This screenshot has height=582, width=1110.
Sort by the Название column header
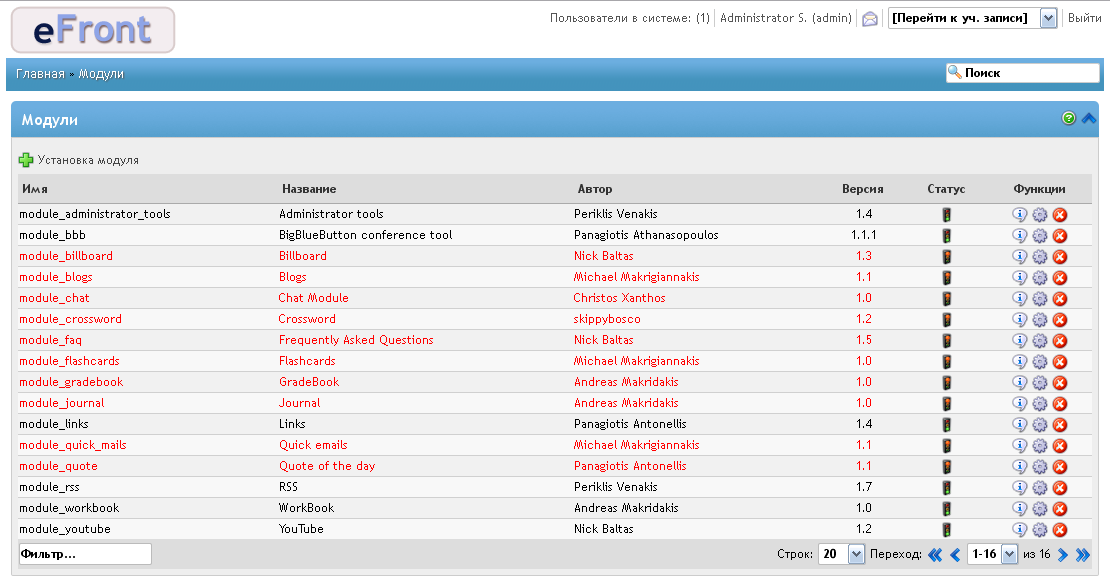(309, 189)
